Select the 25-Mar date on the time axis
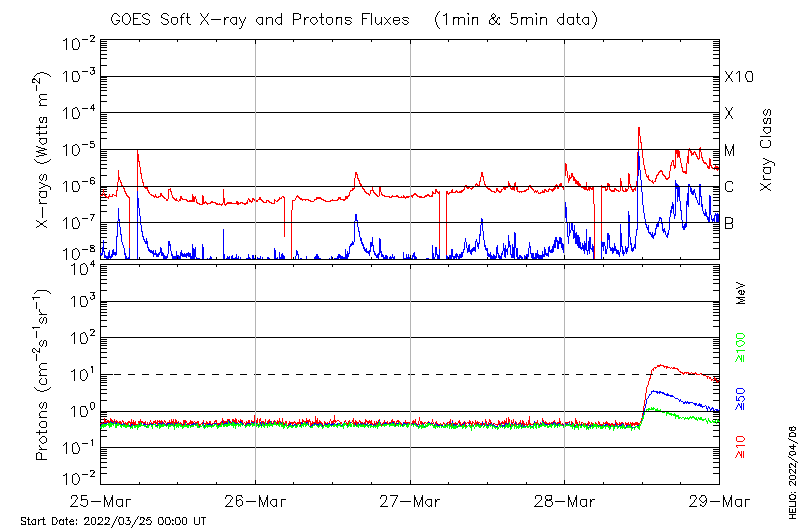The image size is (800, 530). (x=101, y=500)
